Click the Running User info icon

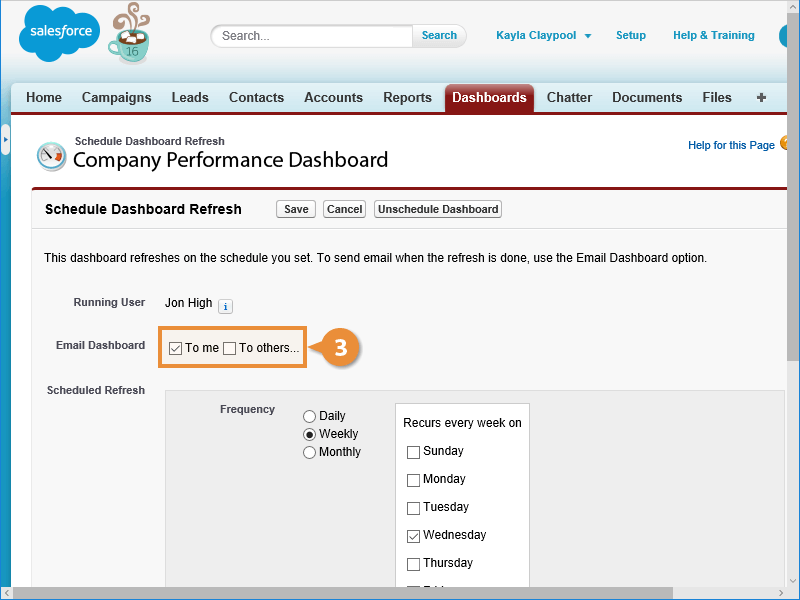pyautogui.click(x=225, y=306)
